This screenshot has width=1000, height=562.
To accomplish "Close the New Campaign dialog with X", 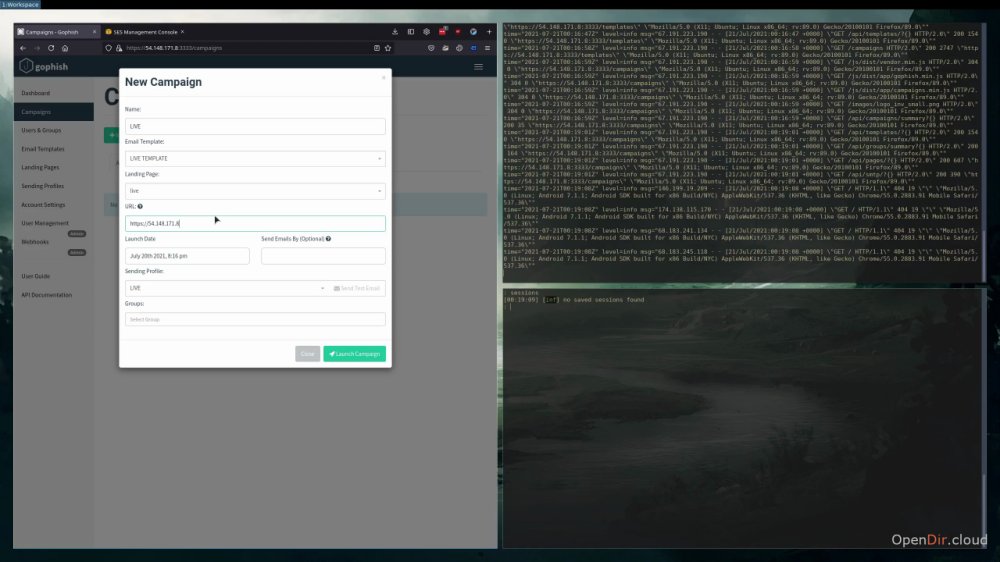I will [x=383, y=77].
